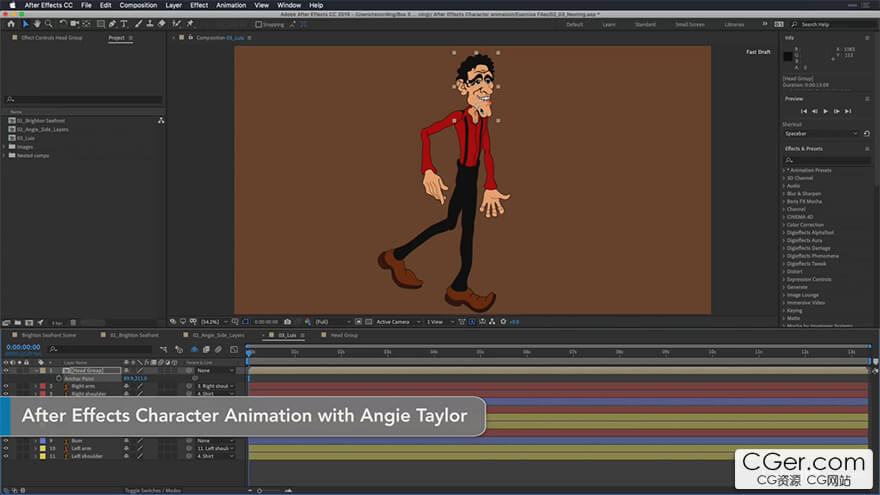Viewport: 880px width, 495px height.
Task: Open the Spacebar shortcut dropdown
Action: coord(821,134)
